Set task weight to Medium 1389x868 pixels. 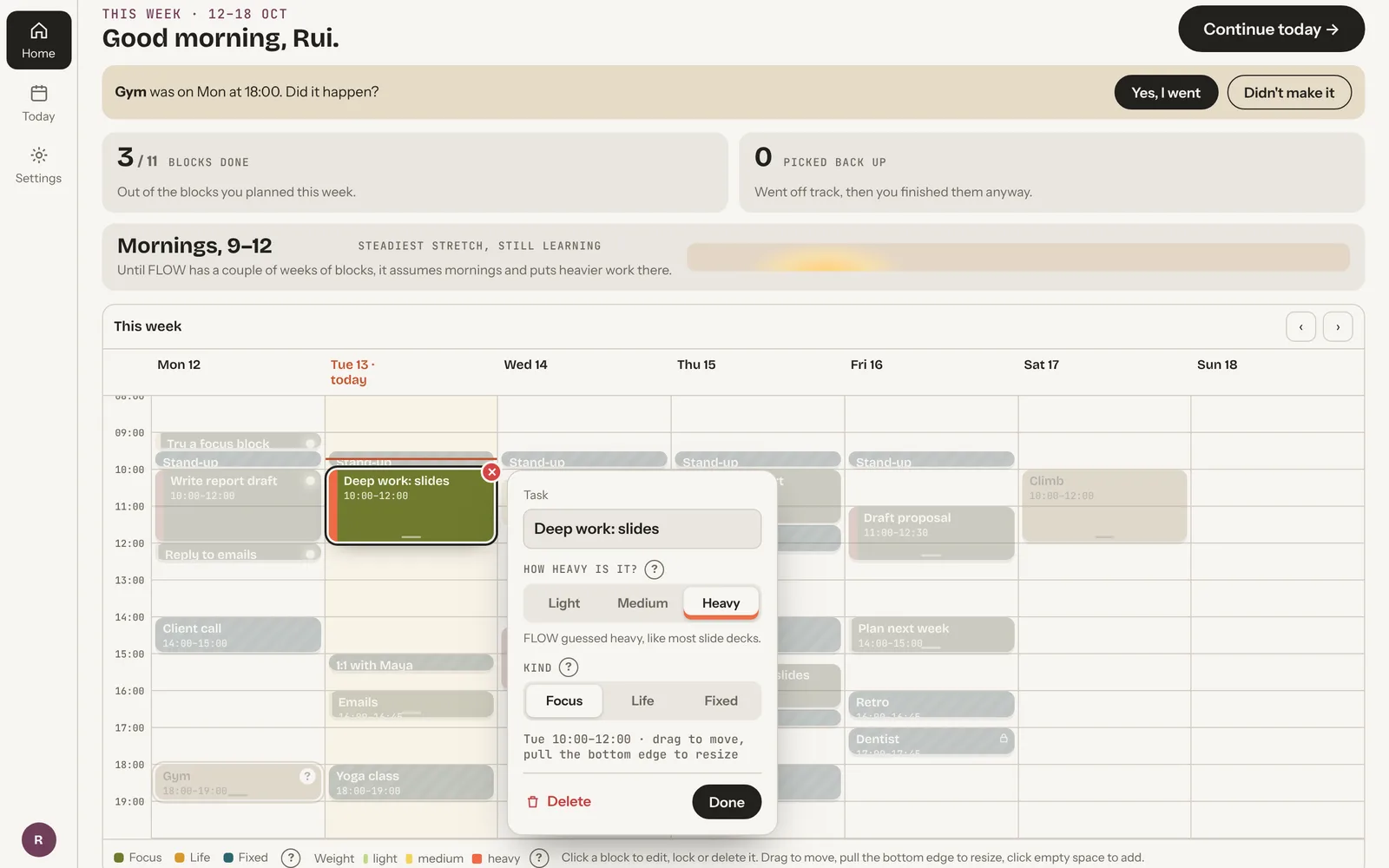point(642,603)
